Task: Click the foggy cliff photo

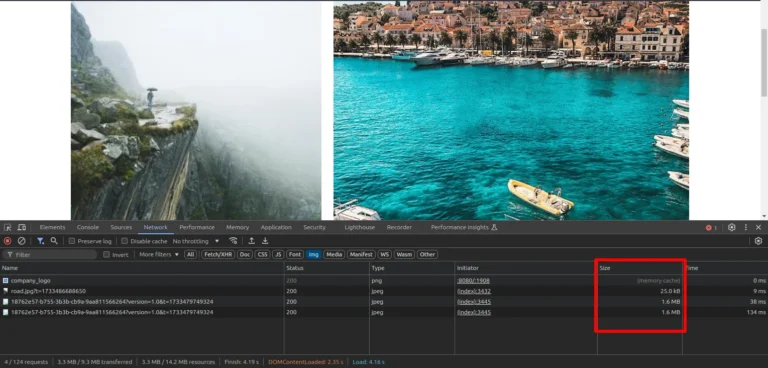Action: coord(196,110)
